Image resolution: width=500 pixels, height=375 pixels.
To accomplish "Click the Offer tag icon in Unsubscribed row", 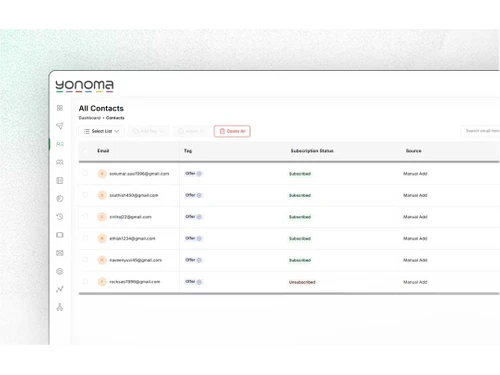I will (x=199, y=282).
